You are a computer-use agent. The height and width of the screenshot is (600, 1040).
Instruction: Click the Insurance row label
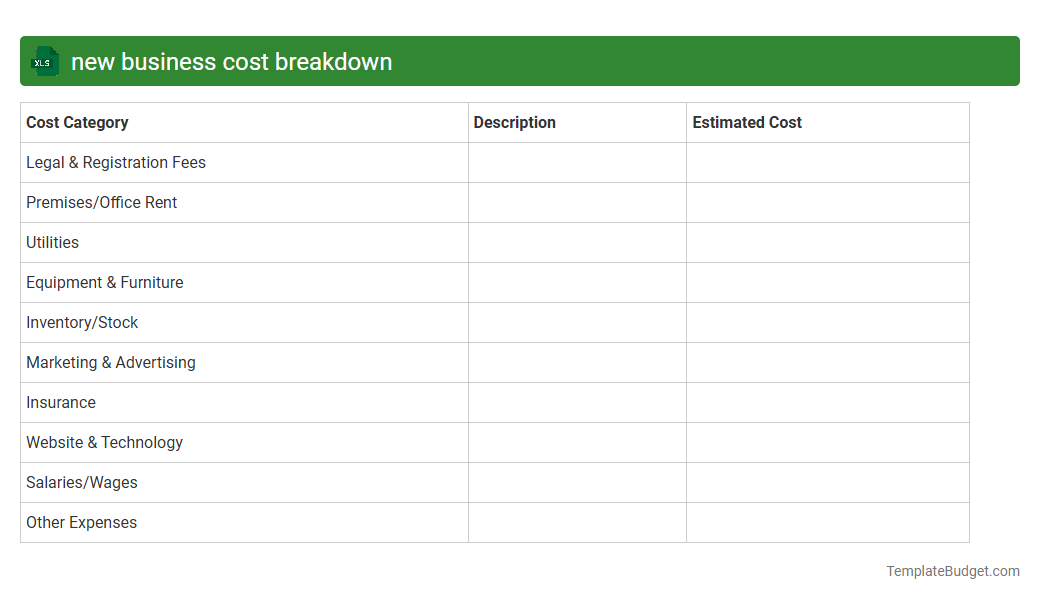pyautogui.click(x=61, y=402)
